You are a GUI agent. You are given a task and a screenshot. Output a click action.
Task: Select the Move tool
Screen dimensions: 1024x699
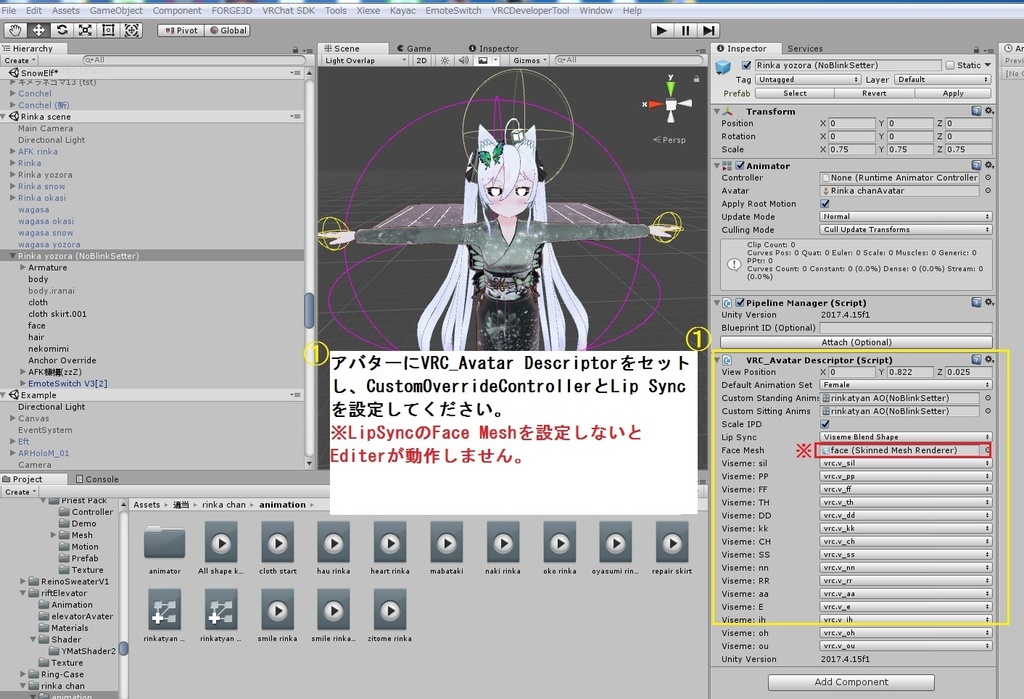pyautogui.click(x=39, y=30)
